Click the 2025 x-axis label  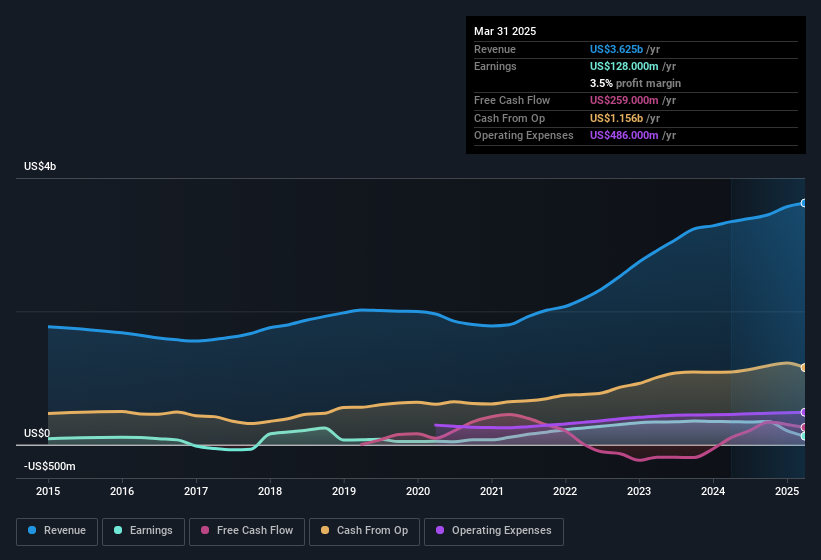click(787, 491)
